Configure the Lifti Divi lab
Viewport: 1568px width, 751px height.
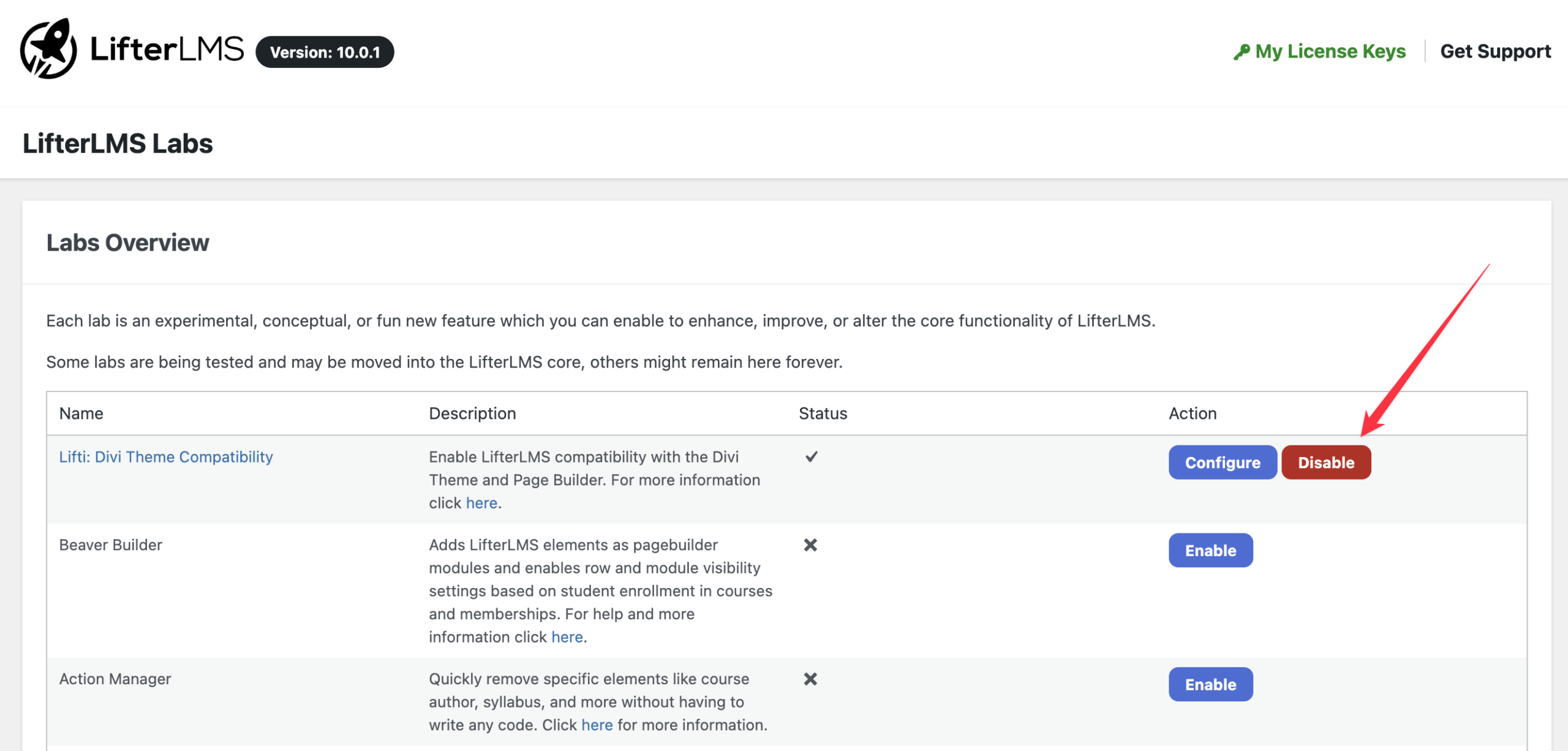(x=1223, y=462)
